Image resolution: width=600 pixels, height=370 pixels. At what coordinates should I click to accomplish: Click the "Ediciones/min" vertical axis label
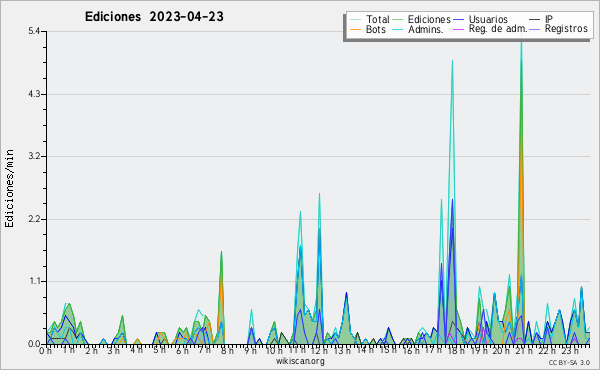(9, 188)
